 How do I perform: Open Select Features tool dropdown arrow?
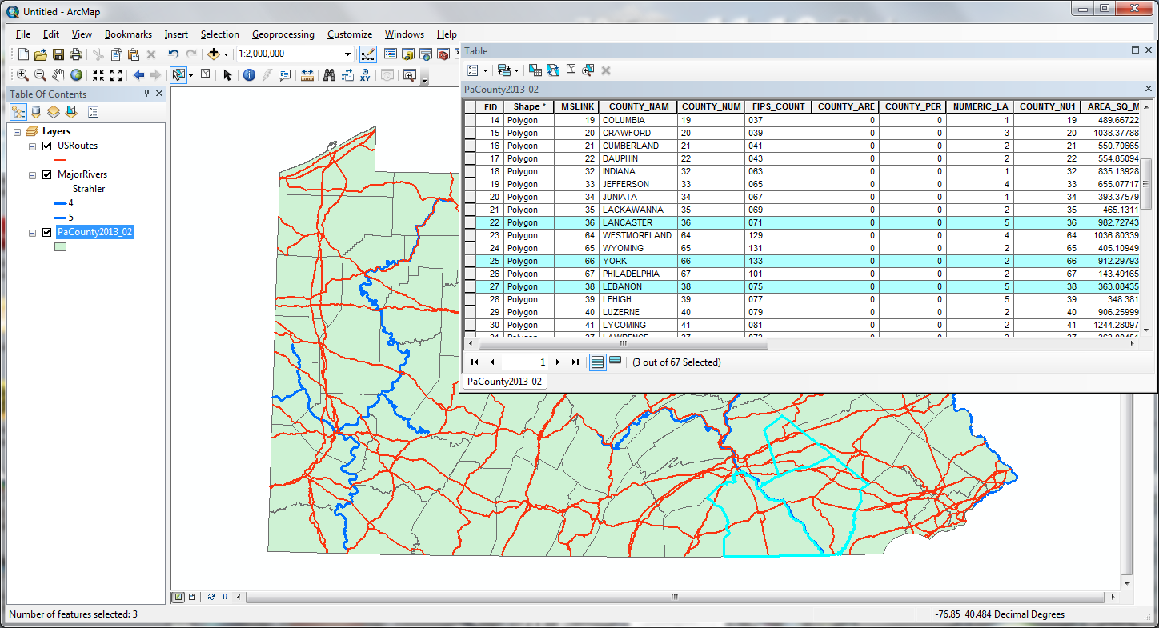tap(190, 76)
